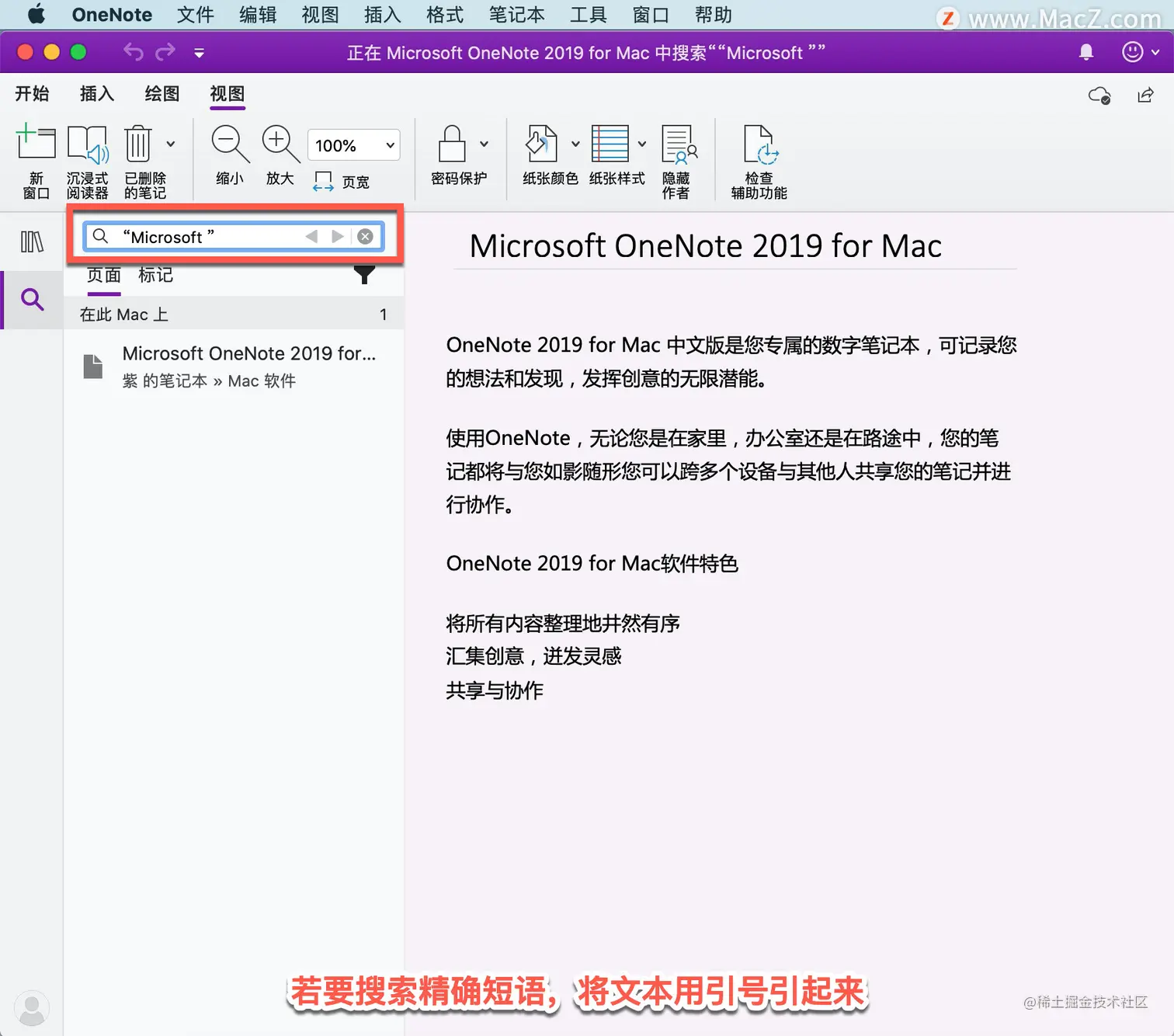Open the account avatar at bottom left
Image resolution: width=1174 pixels, height=1036 pixels.
pos(32,1007)
